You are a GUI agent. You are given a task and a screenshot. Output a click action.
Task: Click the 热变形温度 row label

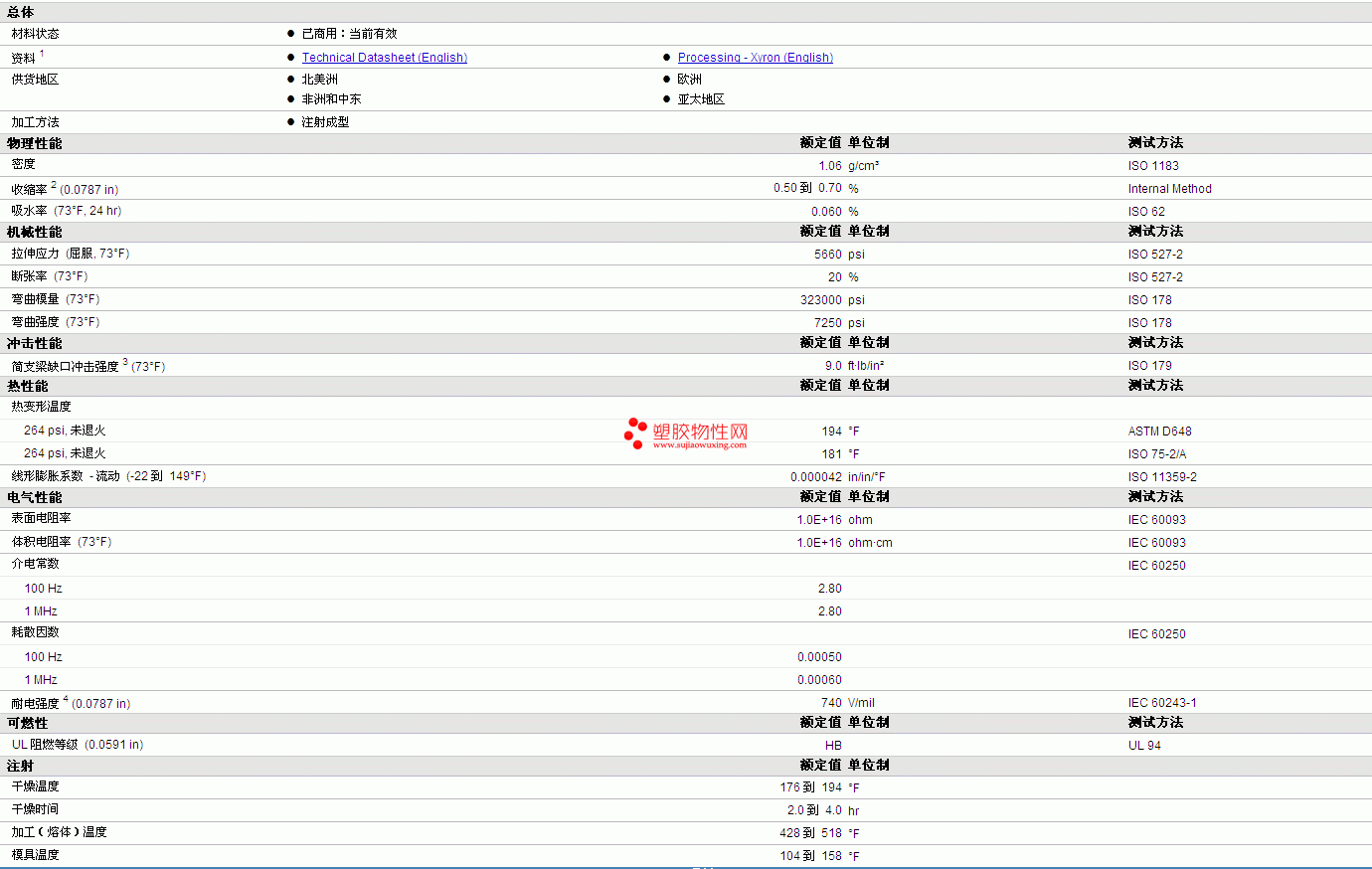coord(42,407)
